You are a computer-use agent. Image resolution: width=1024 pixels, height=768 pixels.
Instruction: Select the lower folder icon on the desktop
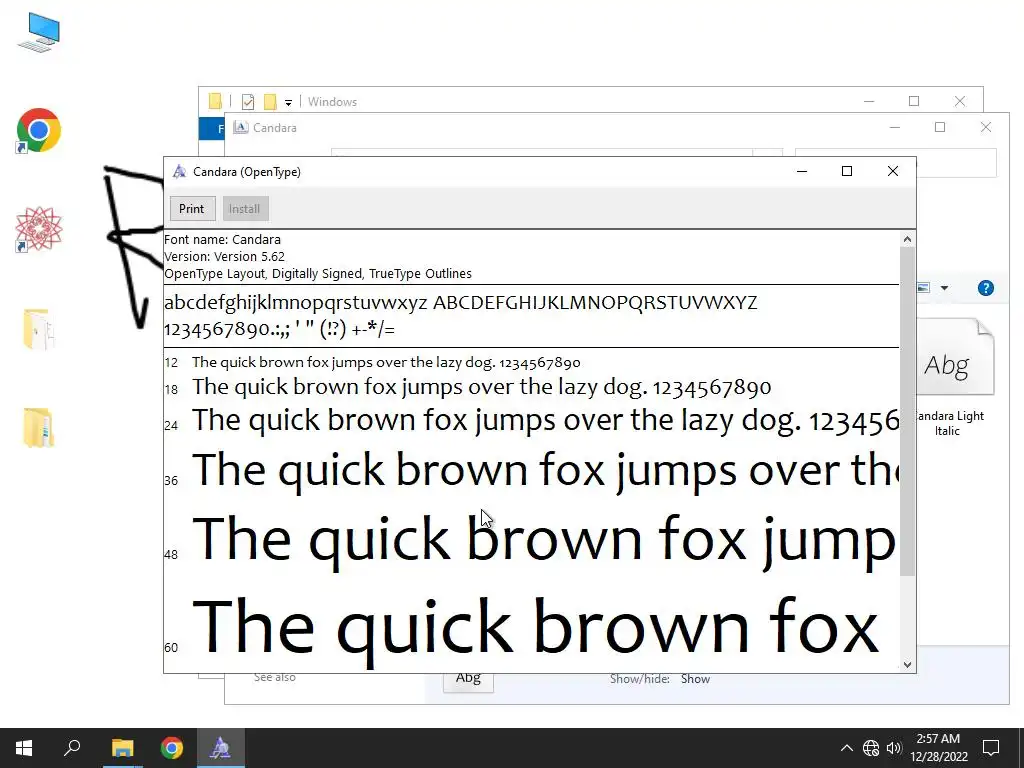[38, 427]
